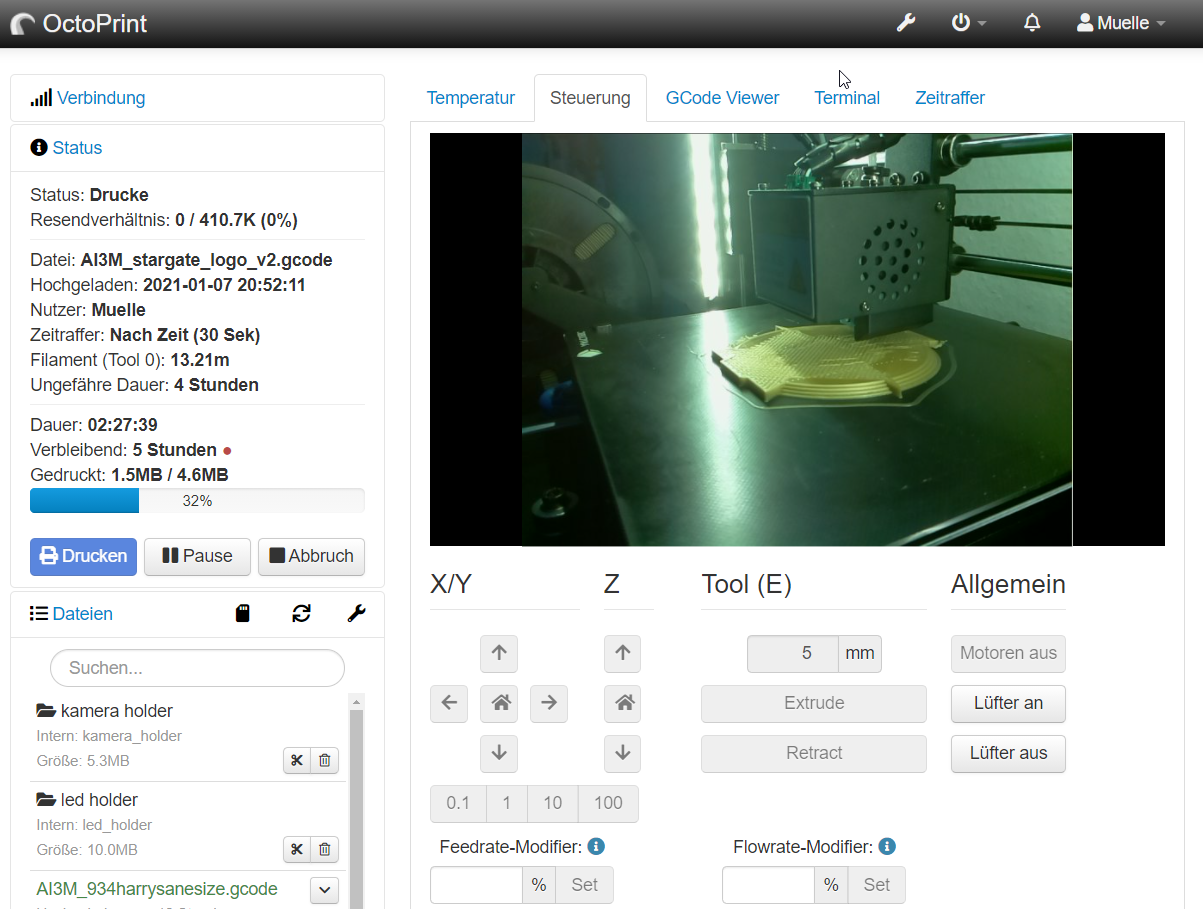Open the Terminal tab

pyautogui.click(x=846, y=98)
